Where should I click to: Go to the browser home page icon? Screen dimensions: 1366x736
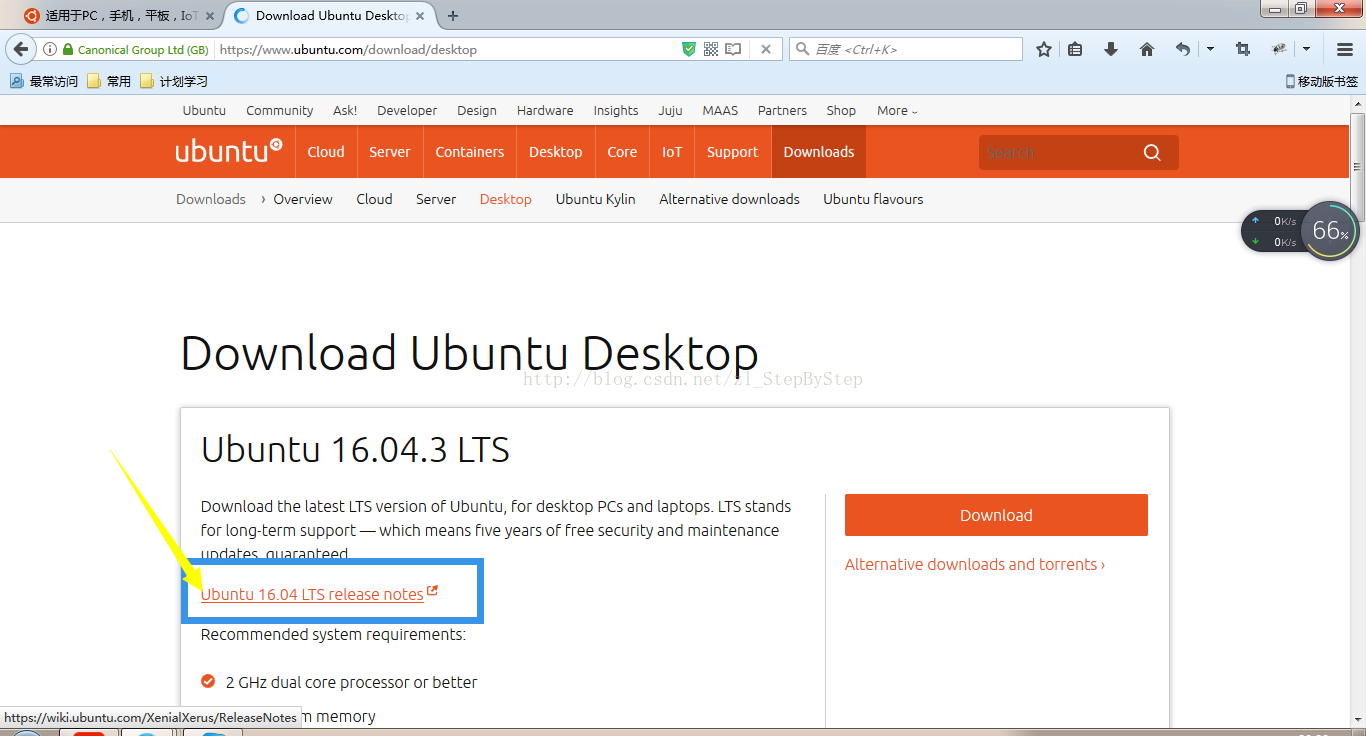pos(1147,49)
